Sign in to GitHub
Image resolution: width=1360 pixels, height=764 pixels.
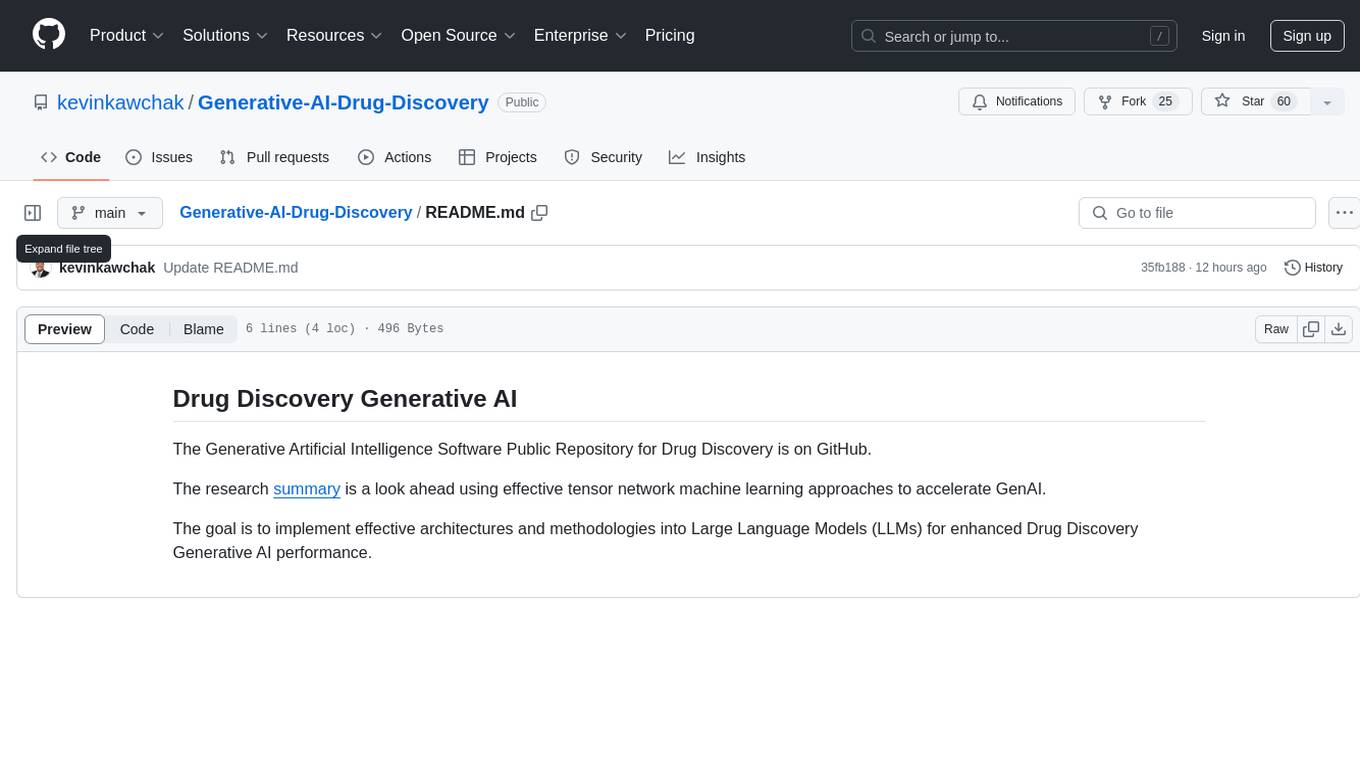coord(1223,36)
